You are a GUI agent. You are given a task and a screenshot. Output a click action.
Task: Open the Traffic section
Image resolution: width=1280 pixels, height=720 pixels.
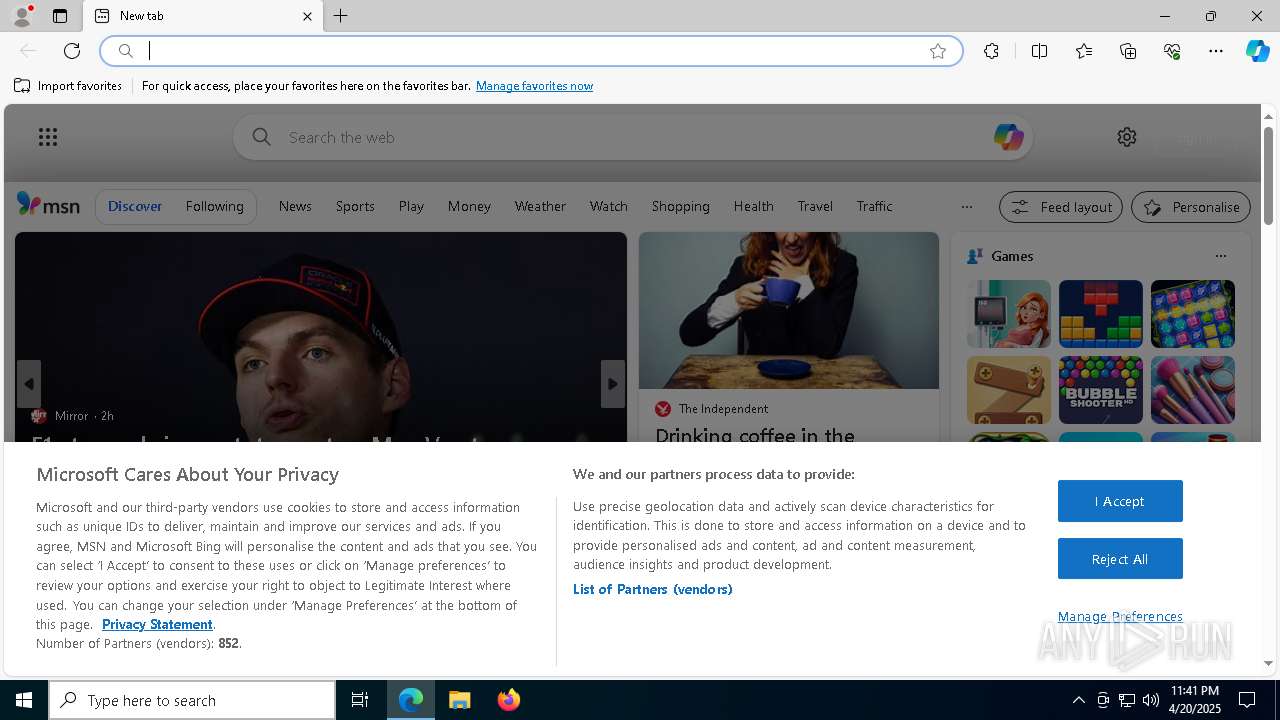pos(874,206)
